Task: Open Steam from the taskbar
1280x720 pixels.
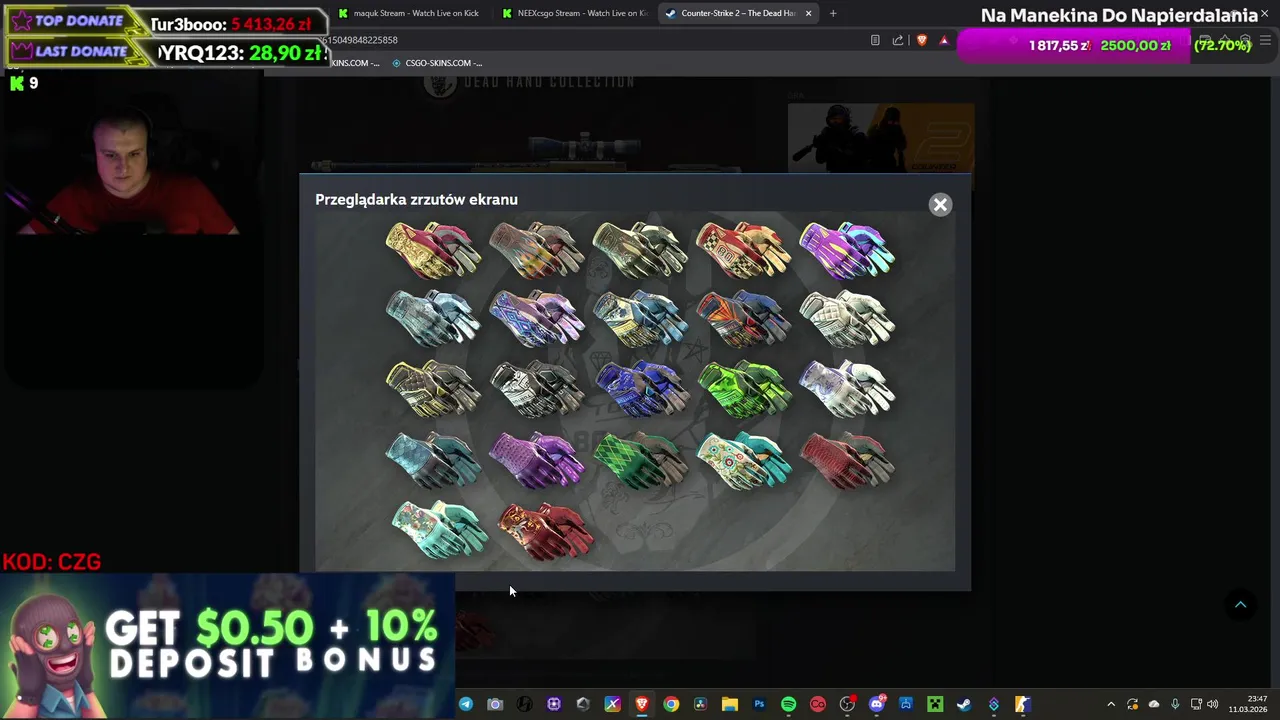Action: (x=964, y=705)
